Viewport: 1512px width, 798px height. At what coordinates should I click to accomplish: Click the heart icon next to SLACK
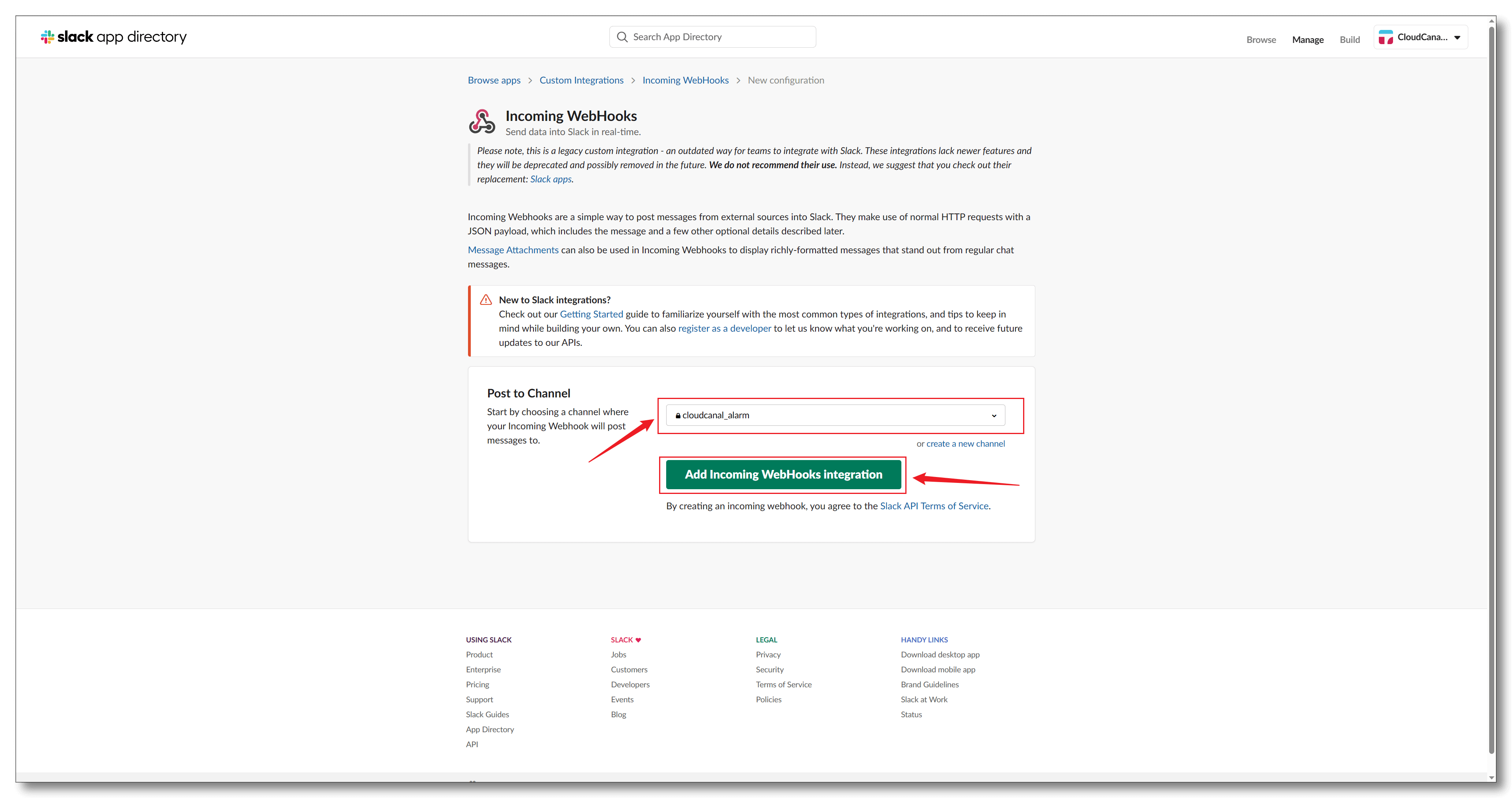[639, 640]
